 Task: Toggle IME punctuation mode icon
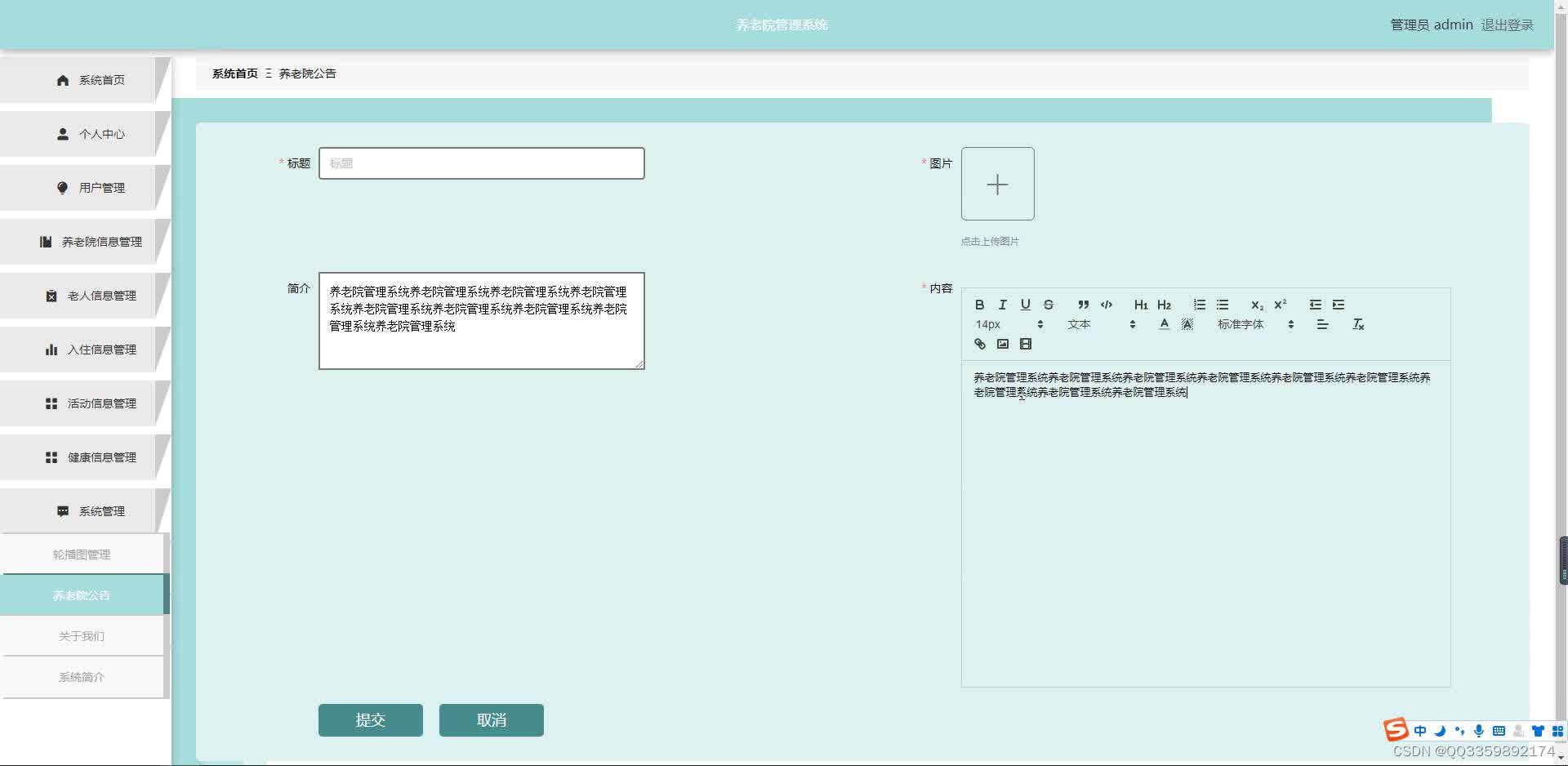coord(1459,731)
